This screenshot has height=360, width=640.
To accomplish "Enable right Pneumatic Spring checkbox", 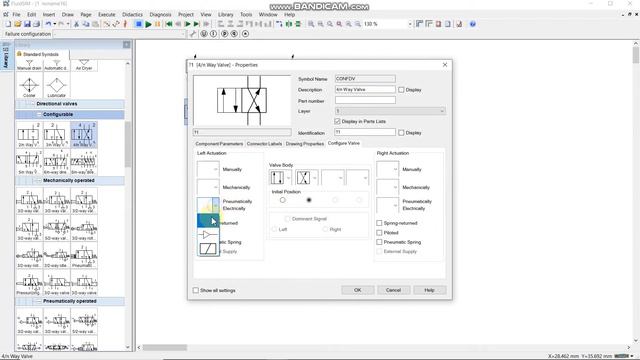I will click(x=379, y=242).
